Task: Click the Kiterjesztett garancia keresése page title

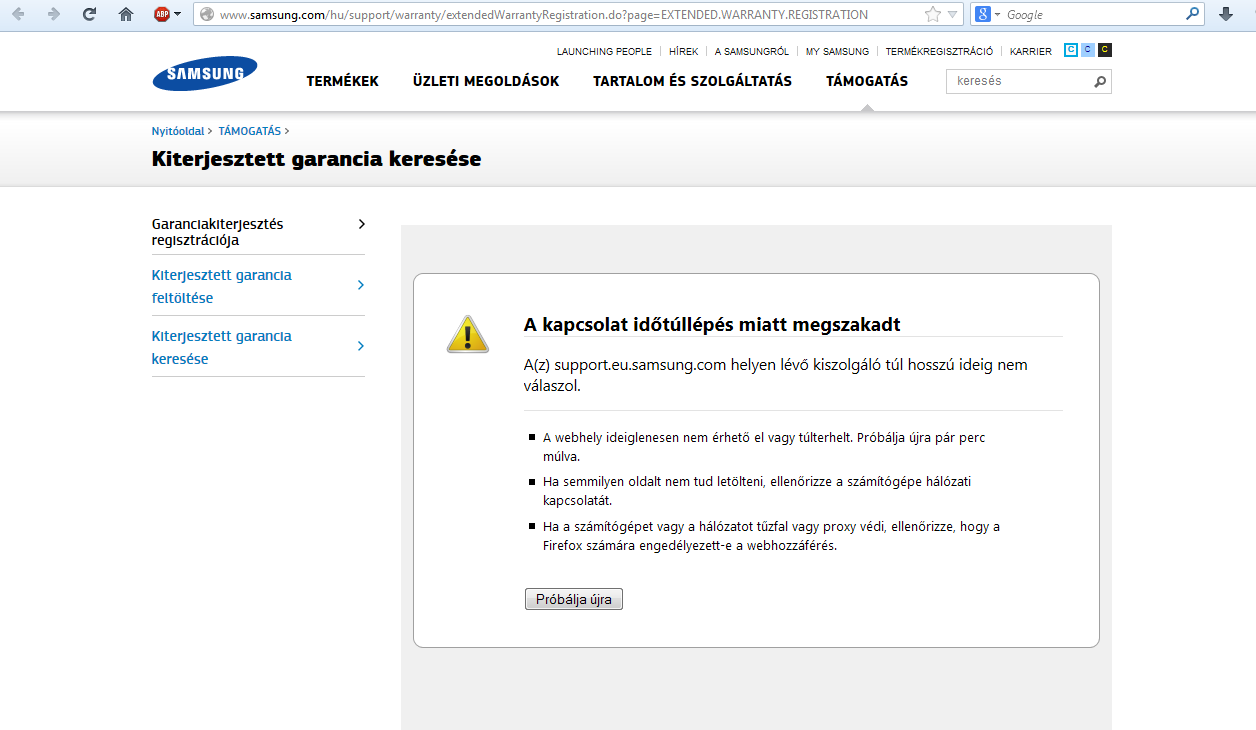Action: (x=316, y=159)
